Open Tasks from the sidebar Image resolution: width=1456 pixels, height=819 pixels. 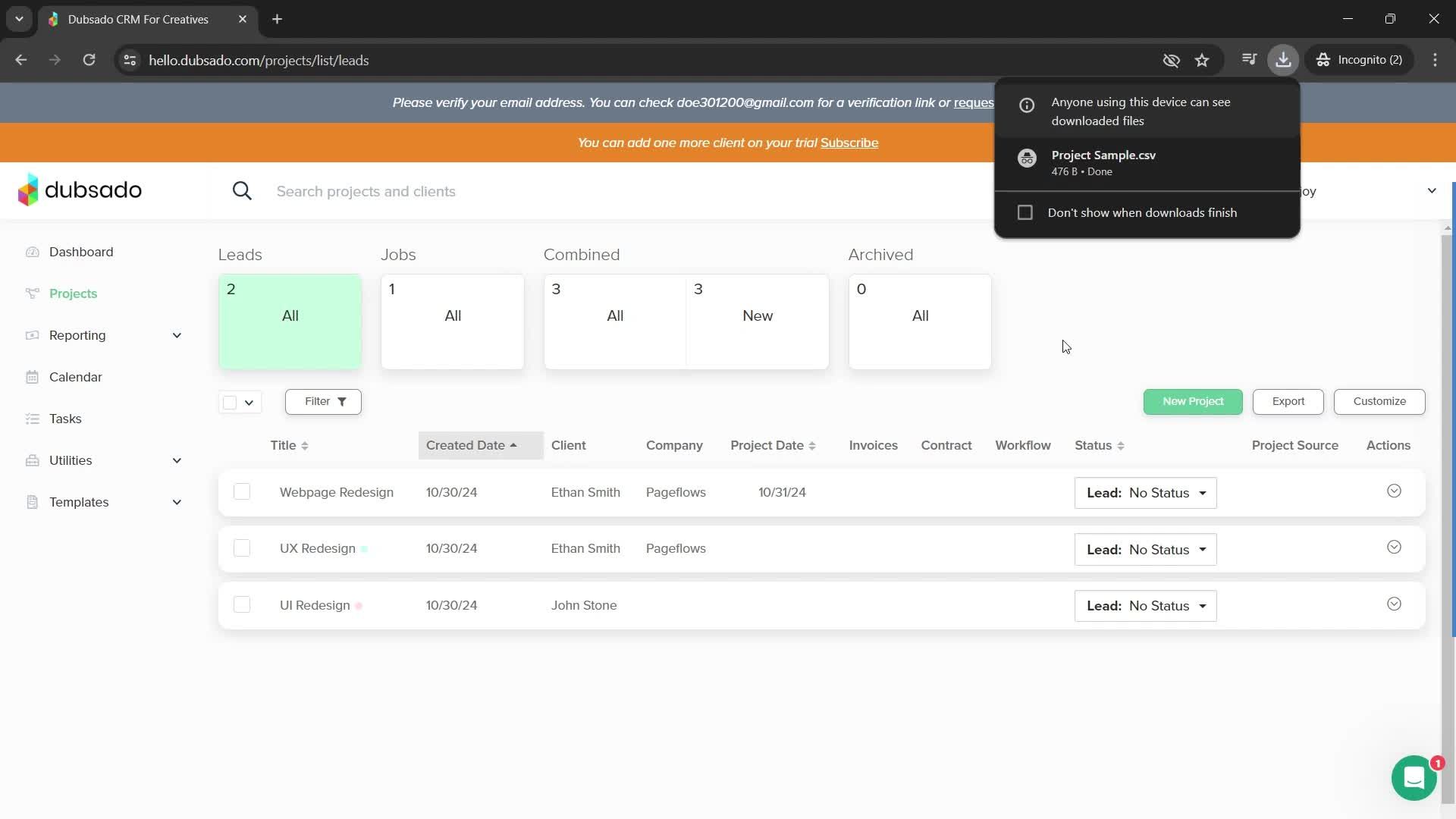tap(65, 419)
